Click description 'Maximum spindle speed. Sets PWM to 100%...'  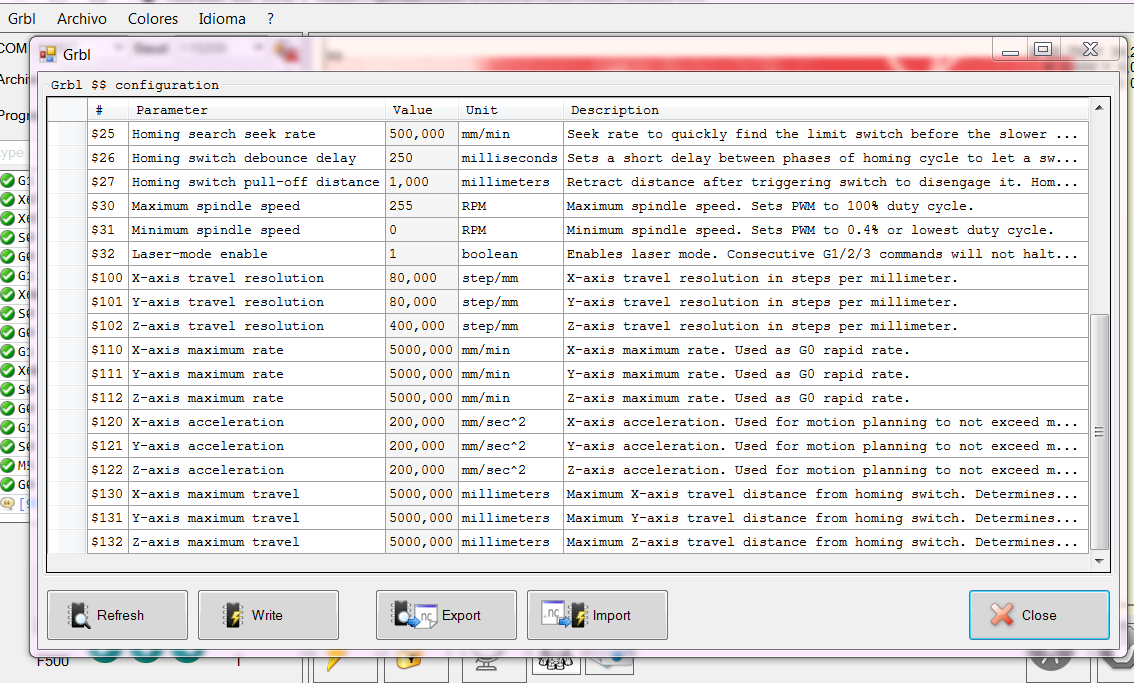click(826, 205)
